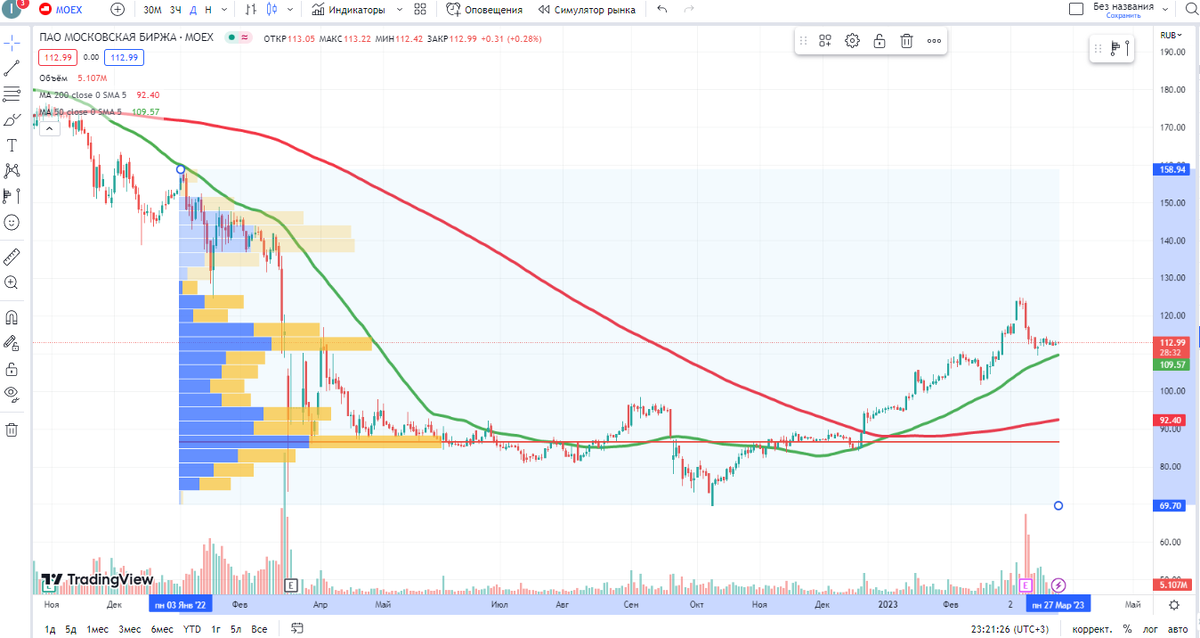Toggle lock all drawings in left toolbar

point(12,369)
